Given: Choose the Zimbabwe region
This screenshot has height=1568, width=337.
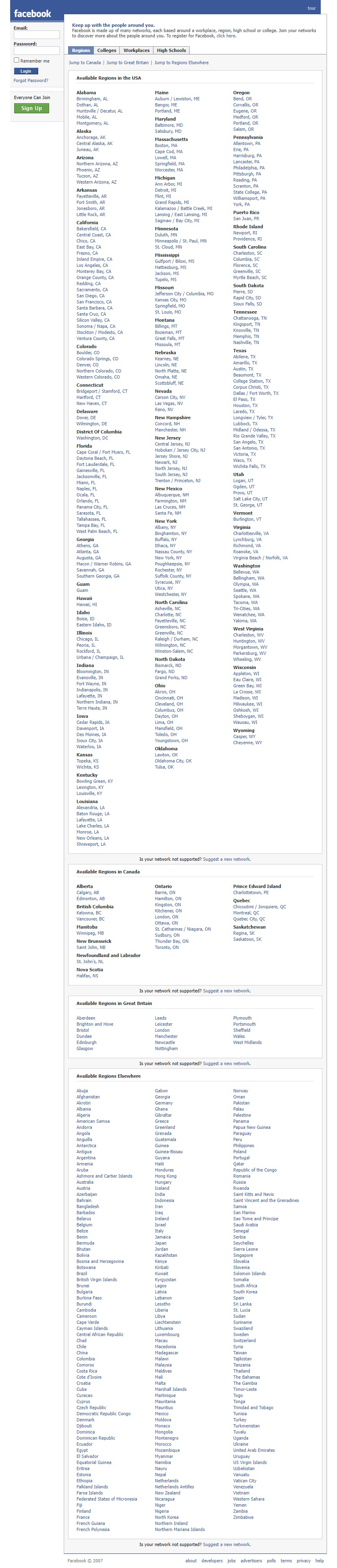Looking at the screenshot, I should tap(244, 1517).
